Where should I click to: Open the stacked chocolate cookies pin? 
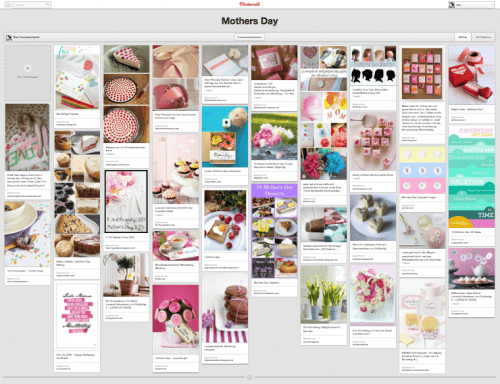click(x=225, y=308)
